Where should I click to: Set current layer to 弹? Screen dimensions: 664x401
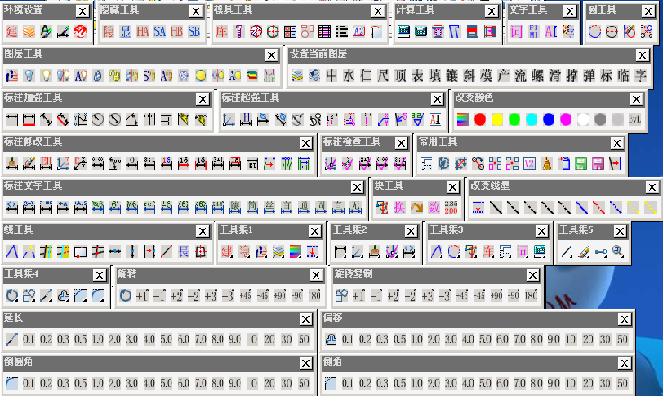[x=589, y=76]
